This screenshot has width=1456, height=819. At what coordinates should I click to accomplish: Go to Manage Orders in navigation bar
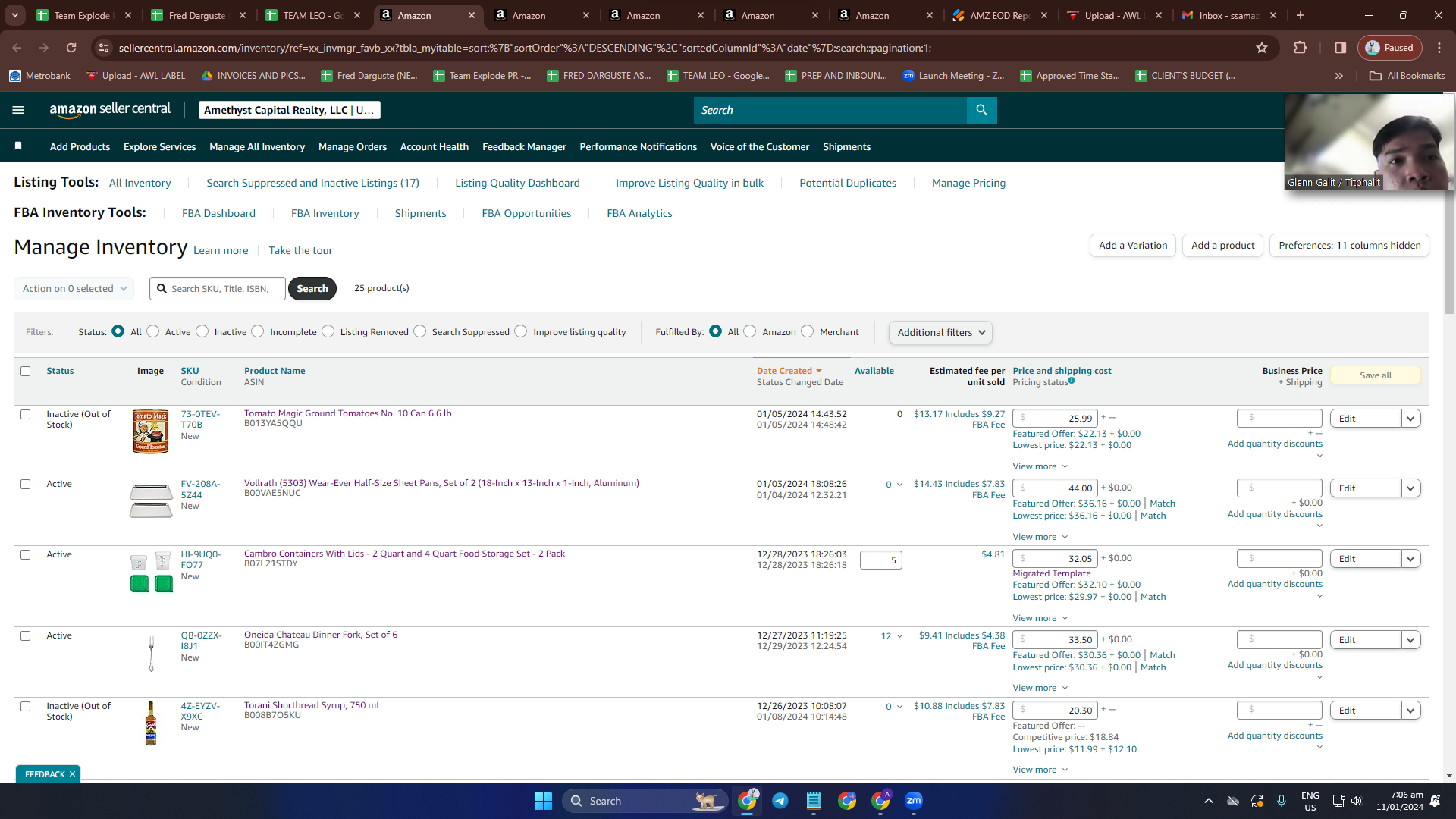(353, 147)
